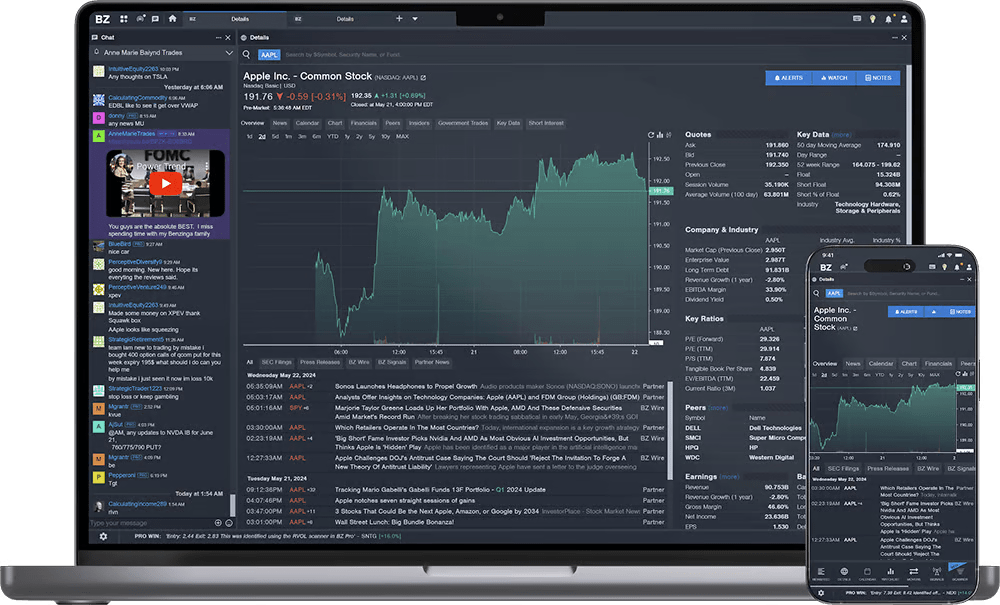
Task: Open Signals icon on phone bottom bar
Action: tap(936, 574)
